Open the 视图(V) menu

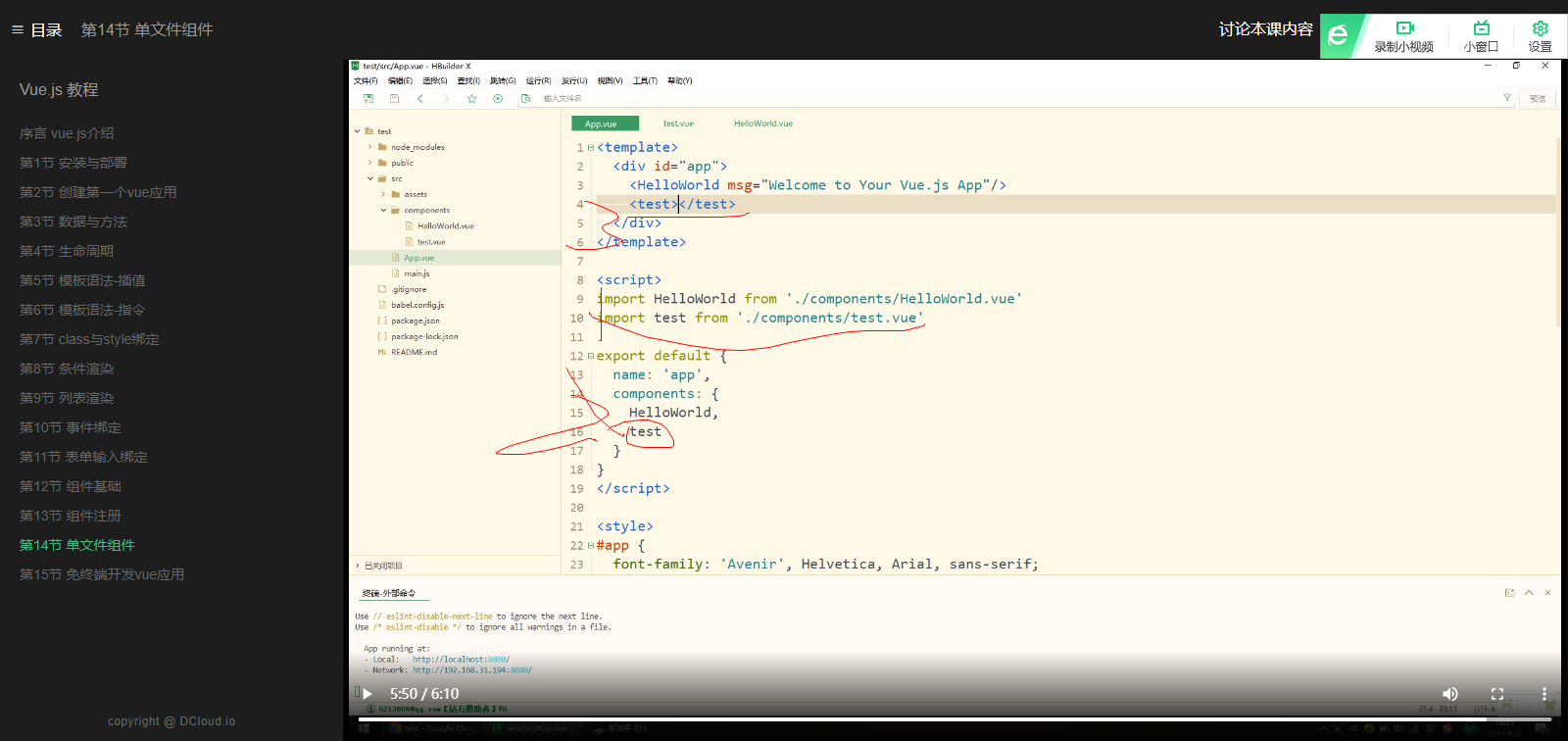610,81
